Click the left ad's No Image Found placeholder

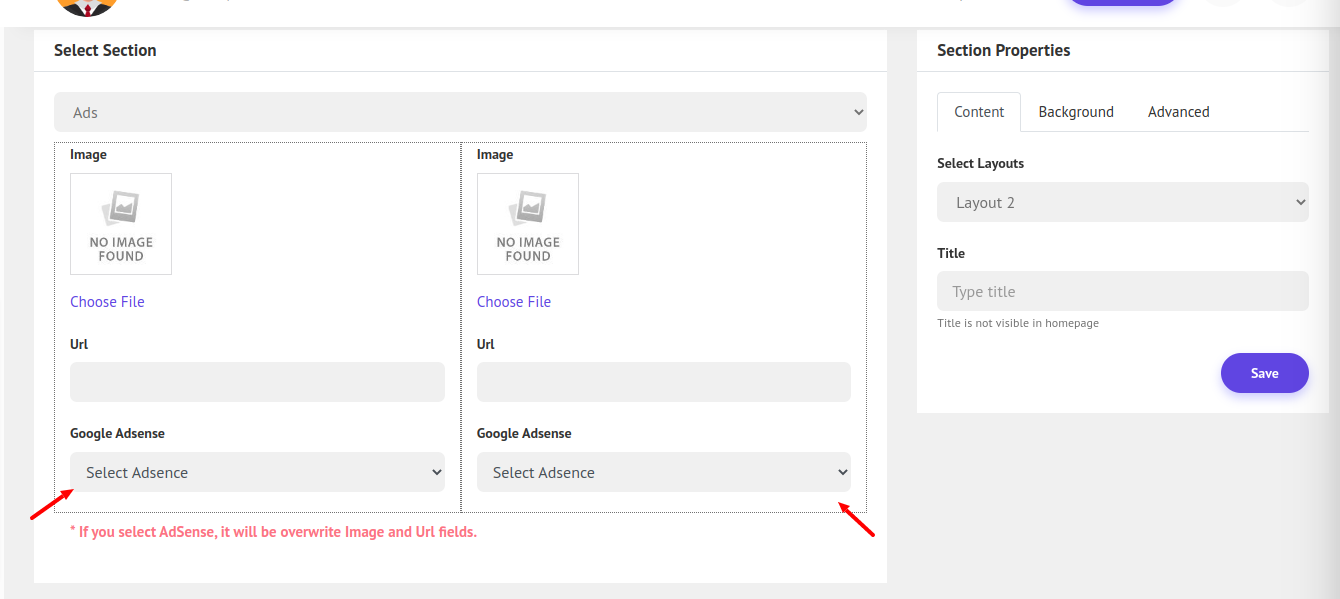click(121, 224)
